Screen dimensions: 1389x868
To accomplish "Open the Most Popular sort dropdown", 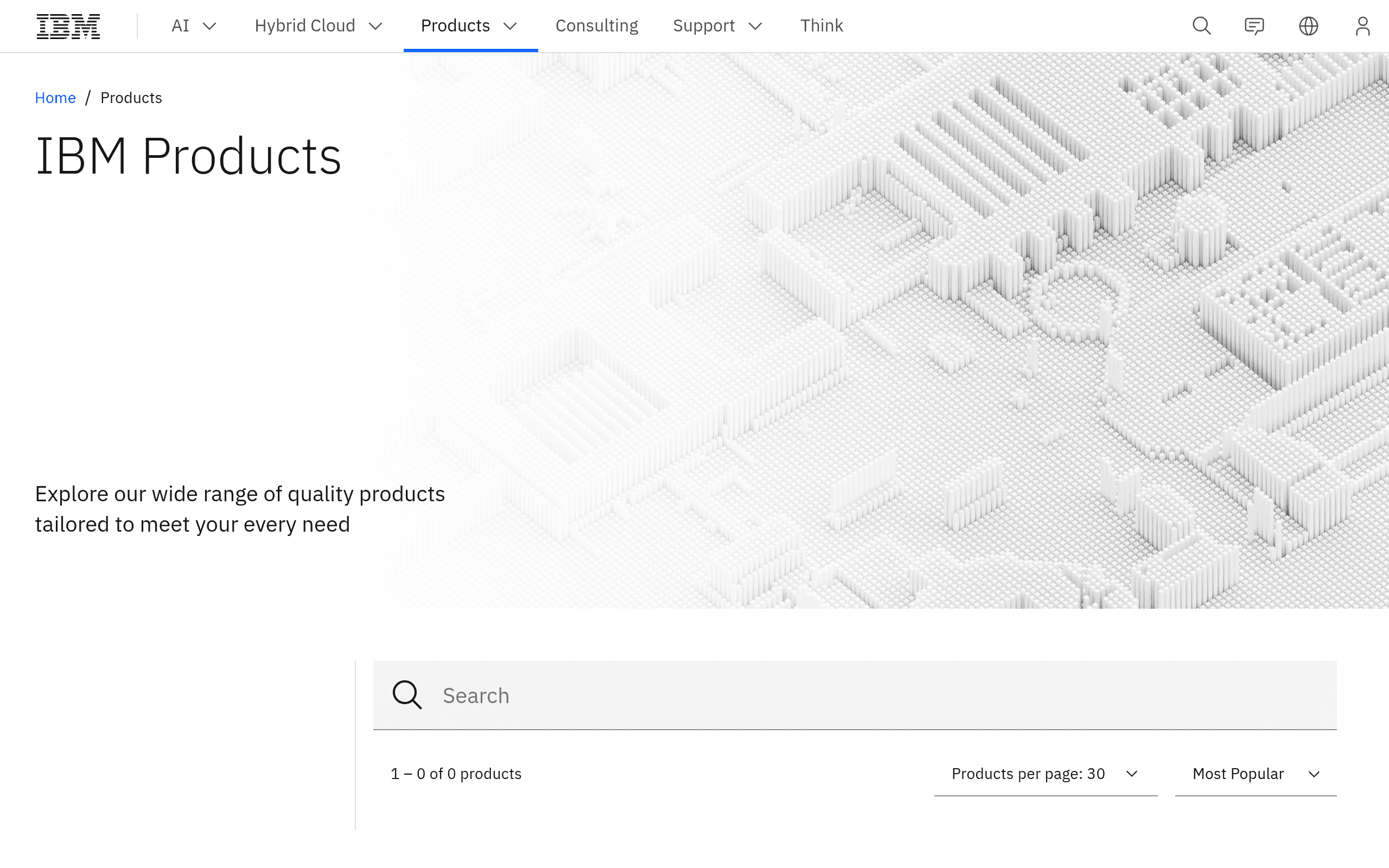I will tap(1256, 774).
